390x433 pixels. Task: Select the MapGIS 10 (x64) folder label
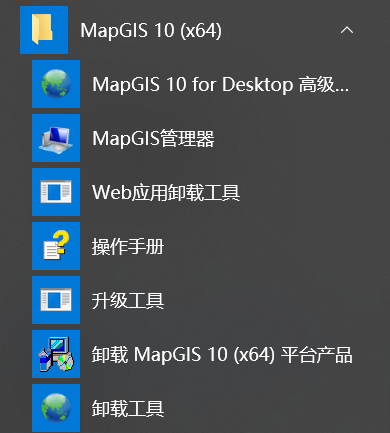(151, 31)
